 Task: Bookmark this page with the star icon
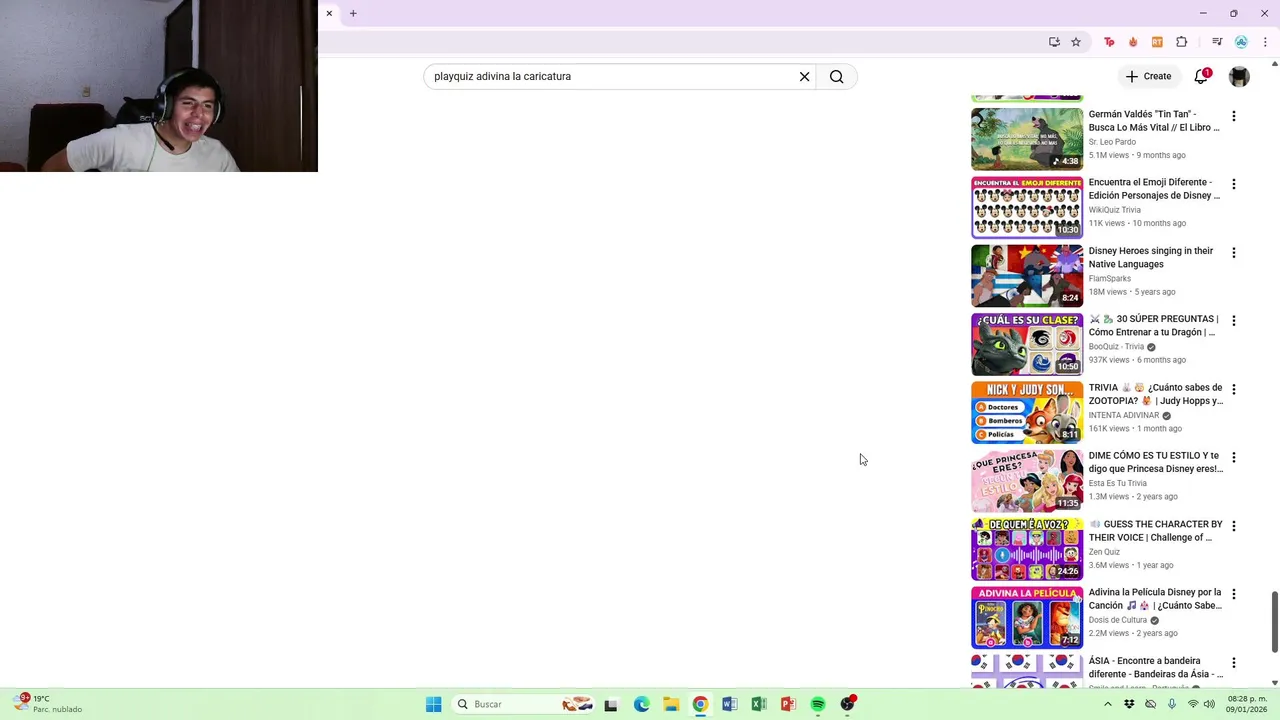click(x=1076, y=42)
